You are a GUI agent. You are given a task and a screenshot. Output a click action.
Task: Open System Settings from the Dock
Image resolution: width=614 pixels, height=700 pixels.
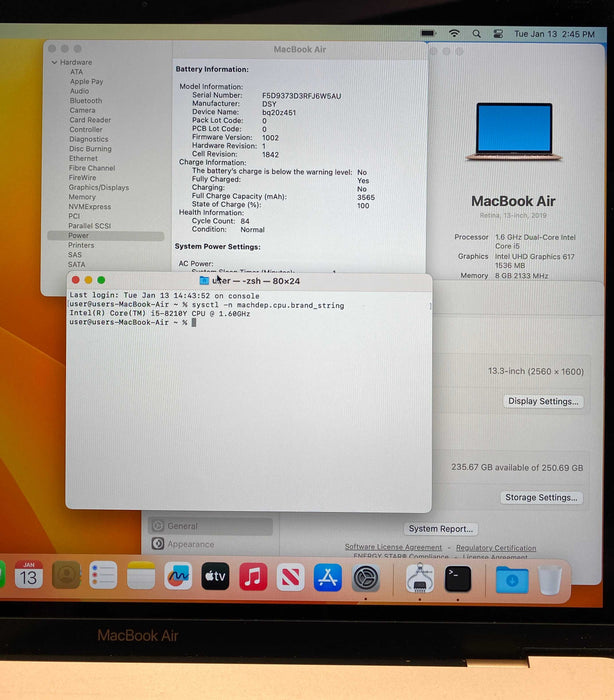[366, 578]
